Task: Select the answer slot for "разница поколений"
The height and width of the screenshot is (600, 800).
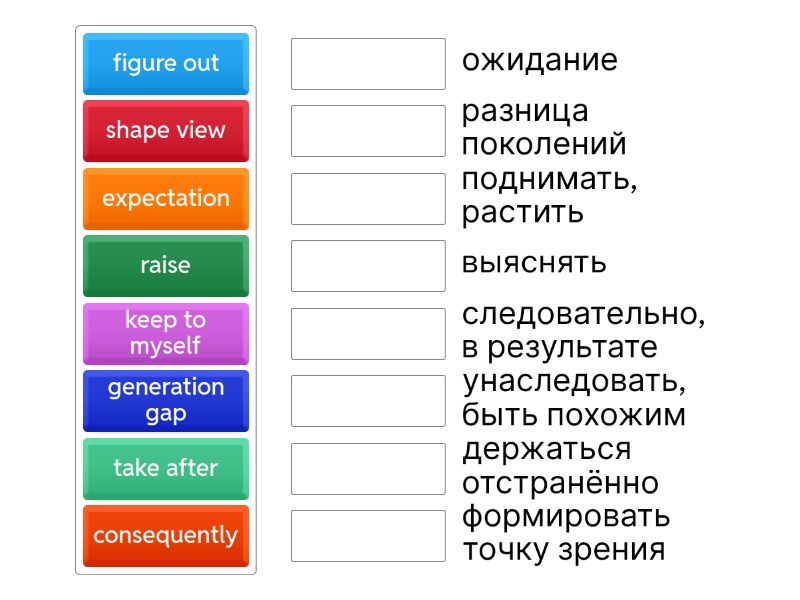Action: 368,131
